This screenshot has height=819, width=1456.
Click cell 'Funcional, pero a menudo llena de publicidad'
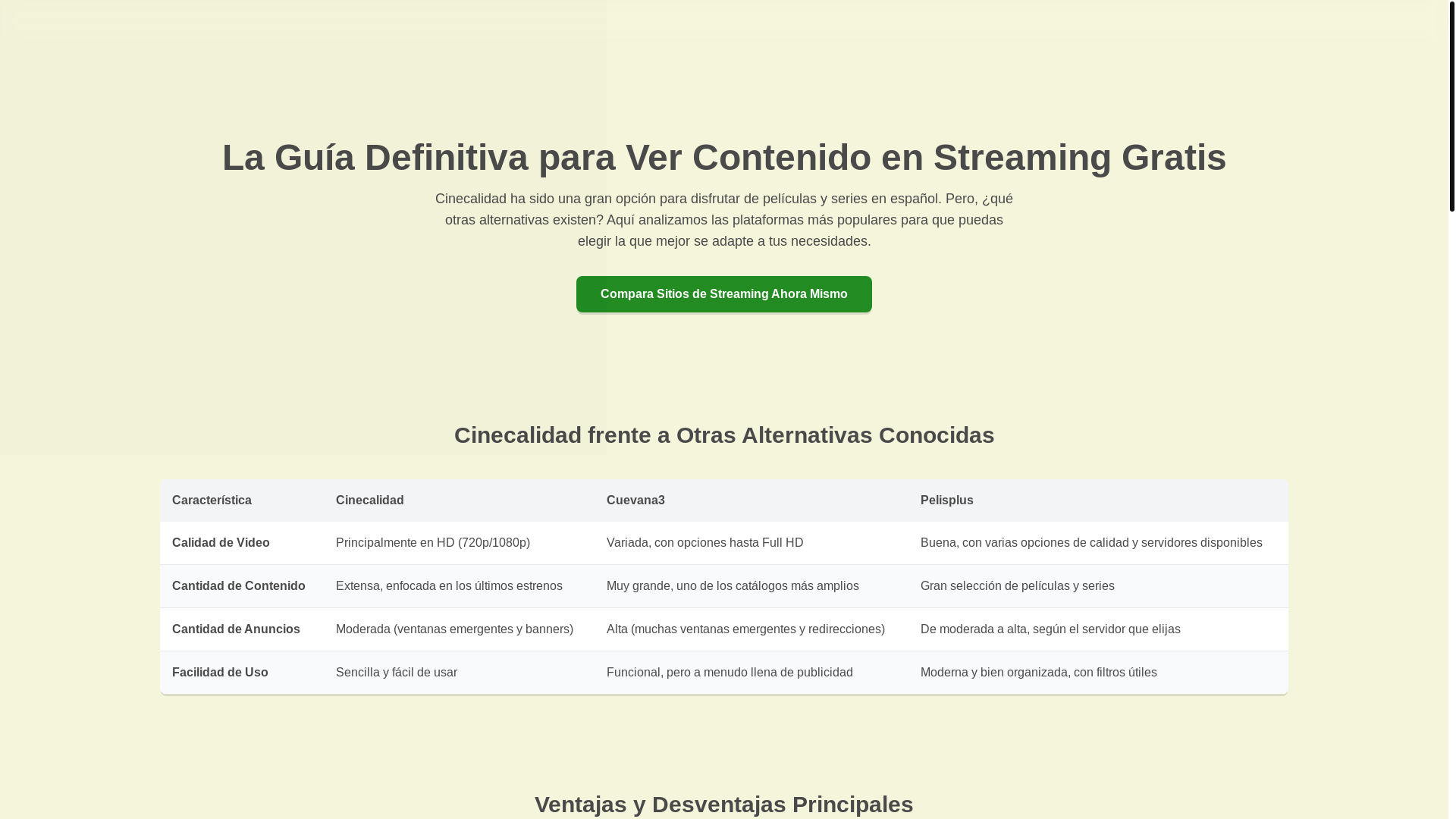(752, 673)
